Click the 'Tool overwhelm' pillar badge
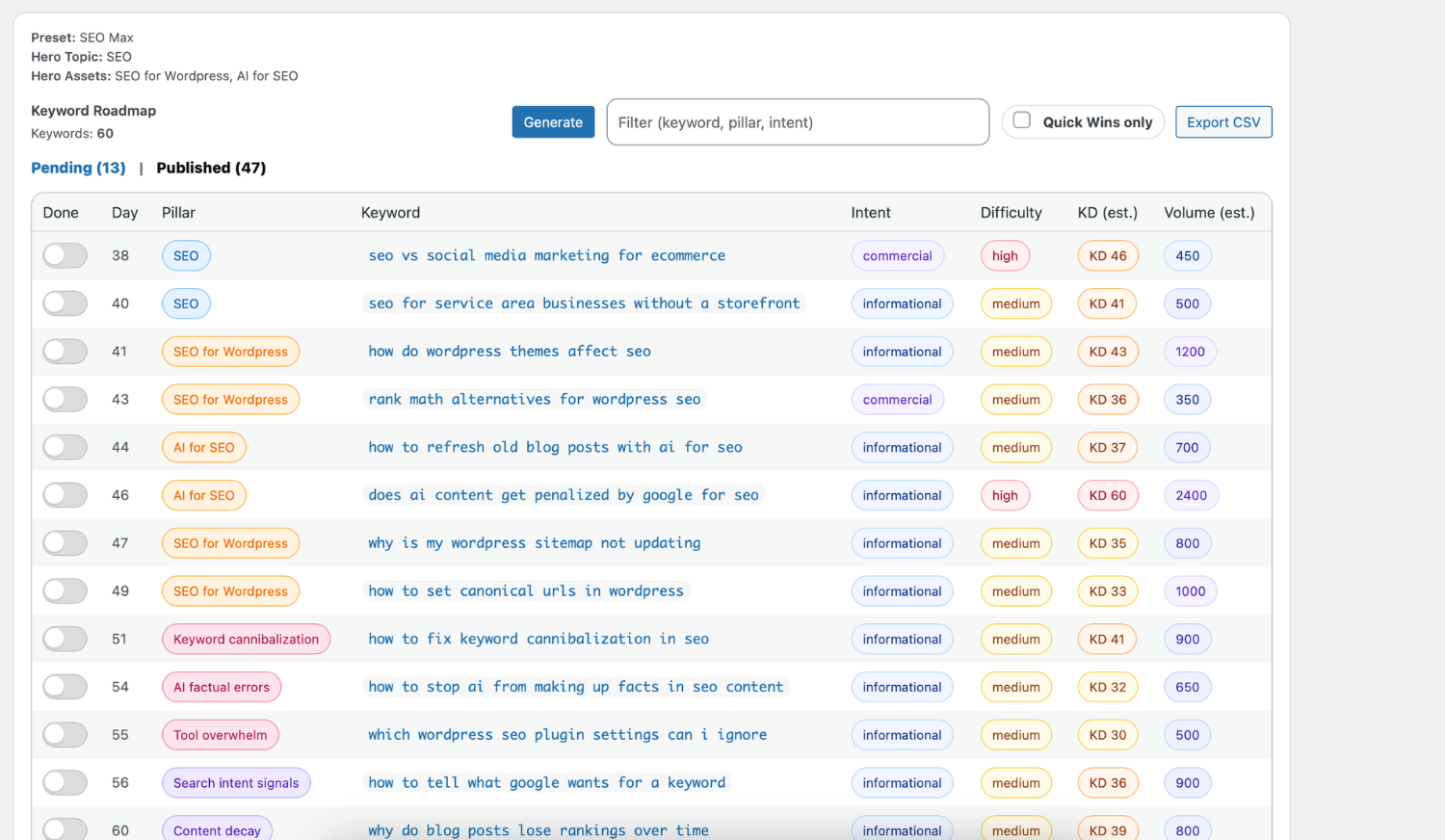Viewport: 1445px width, 840px height. click(220, 734)
